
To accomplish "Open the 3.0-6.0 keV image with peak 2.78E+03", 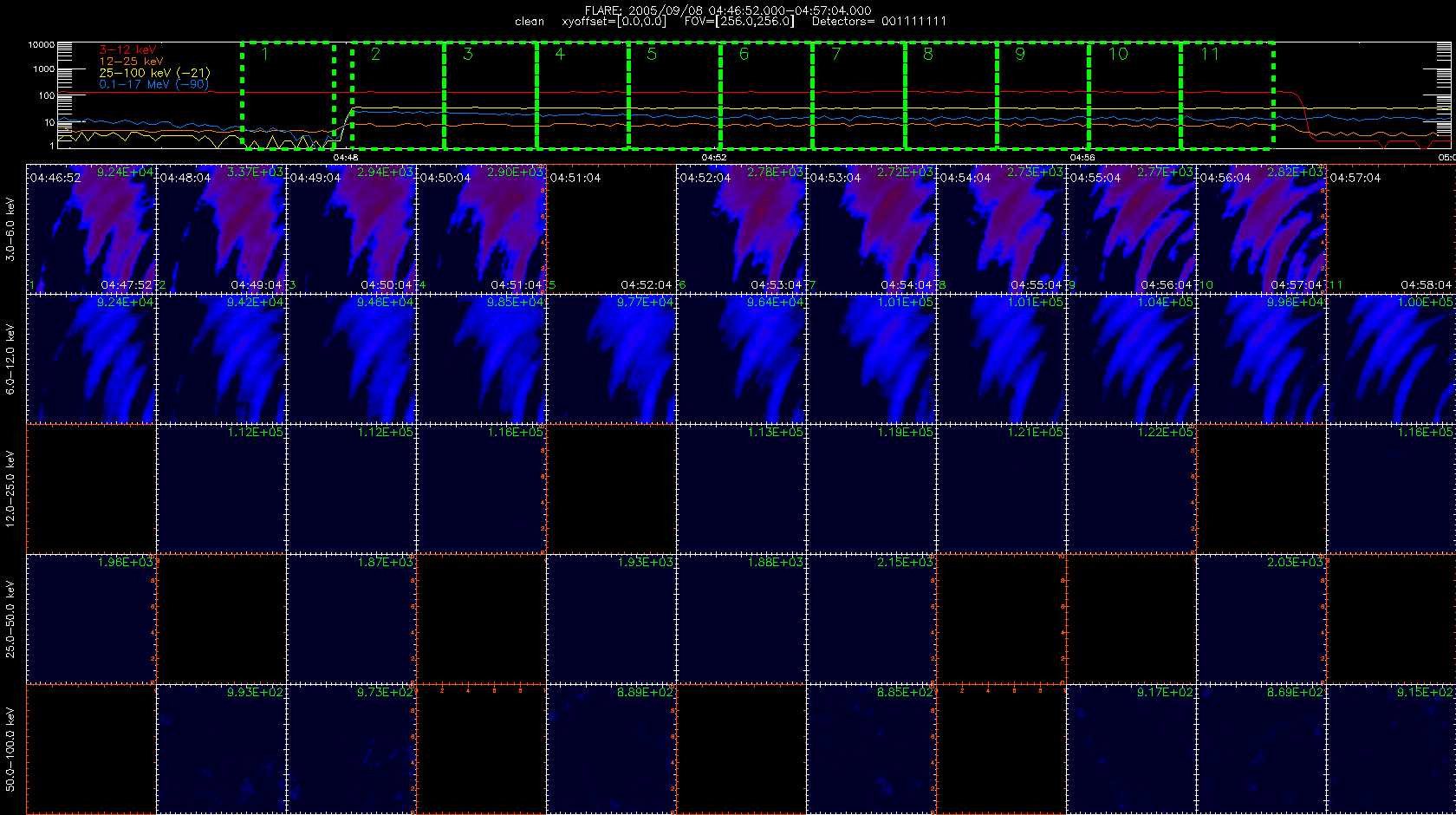I will point(742,229).
